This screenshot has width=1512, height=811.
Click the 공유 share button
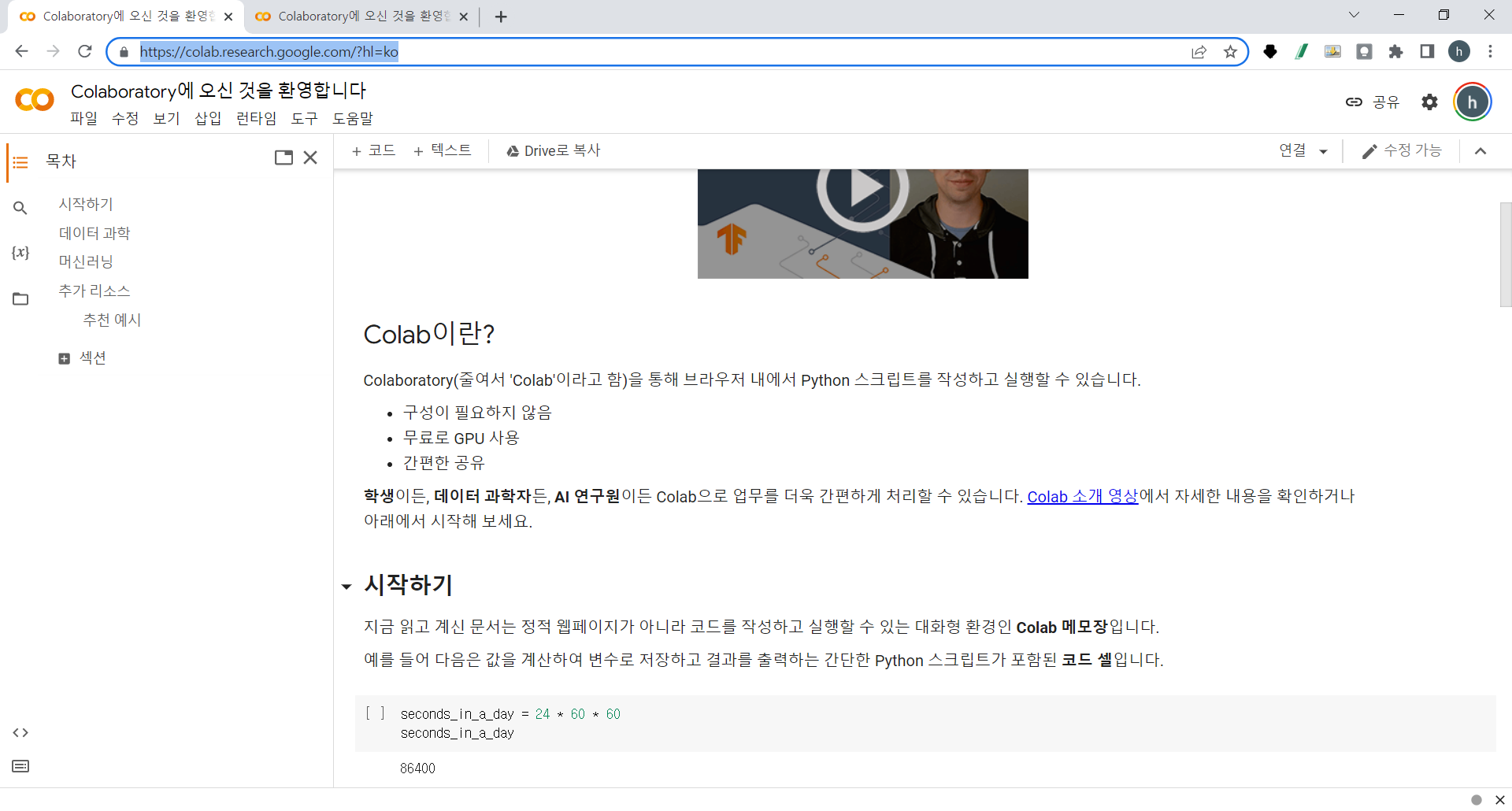coord(1373,102)
